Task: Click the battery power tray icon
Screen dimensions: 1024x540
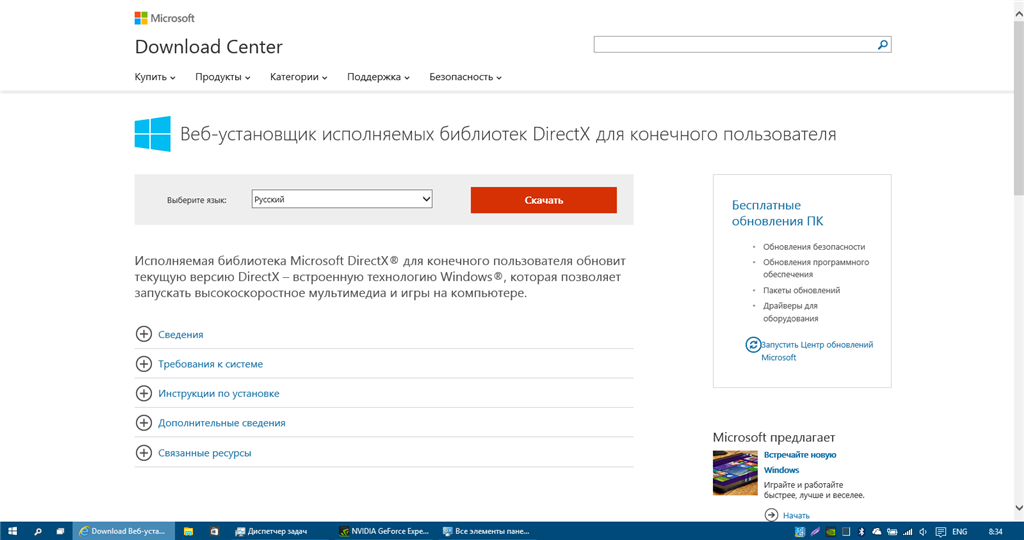Action: [892, 532]
